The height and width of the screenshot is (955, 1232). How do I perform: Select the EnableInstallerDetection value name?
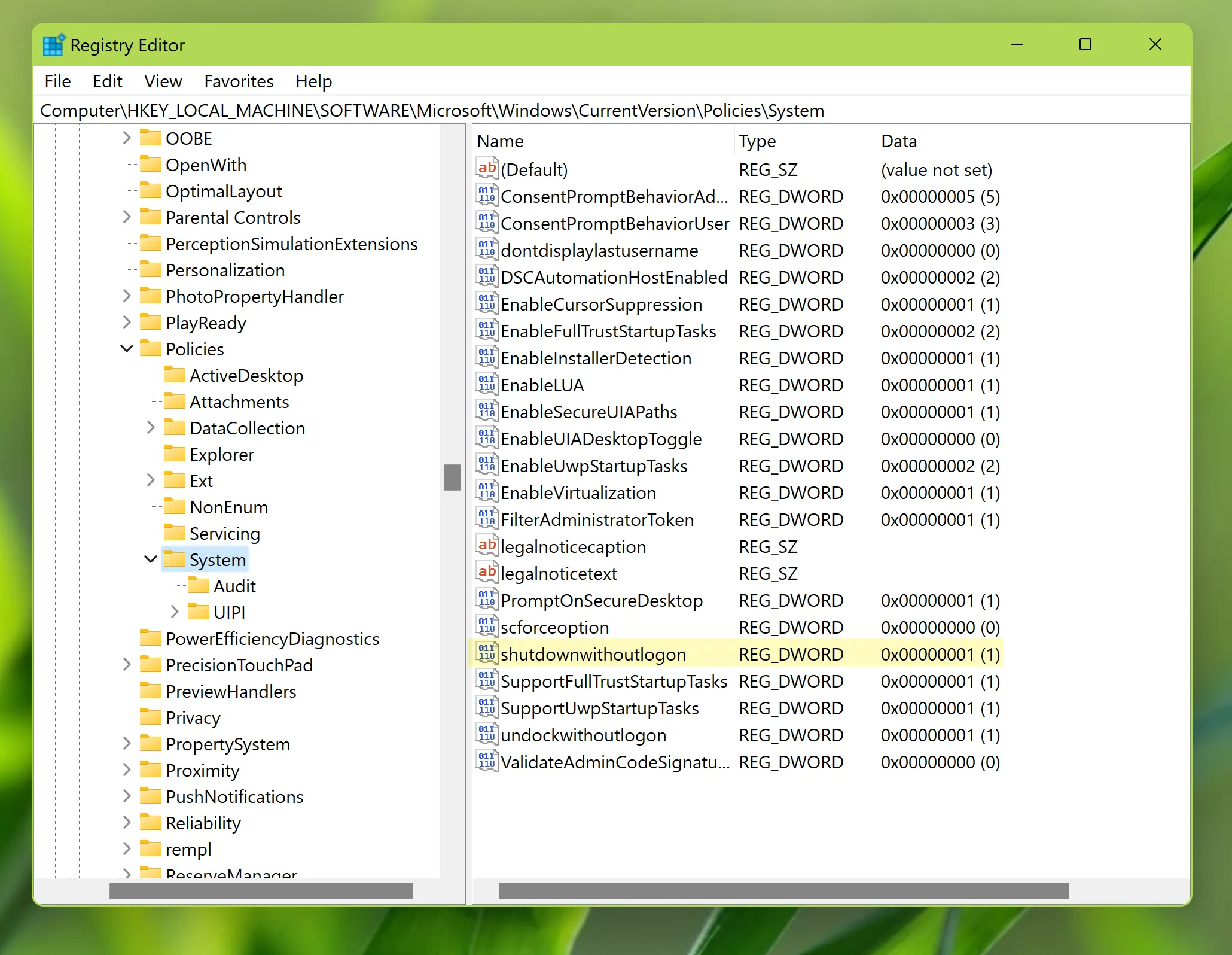(596, 358)
